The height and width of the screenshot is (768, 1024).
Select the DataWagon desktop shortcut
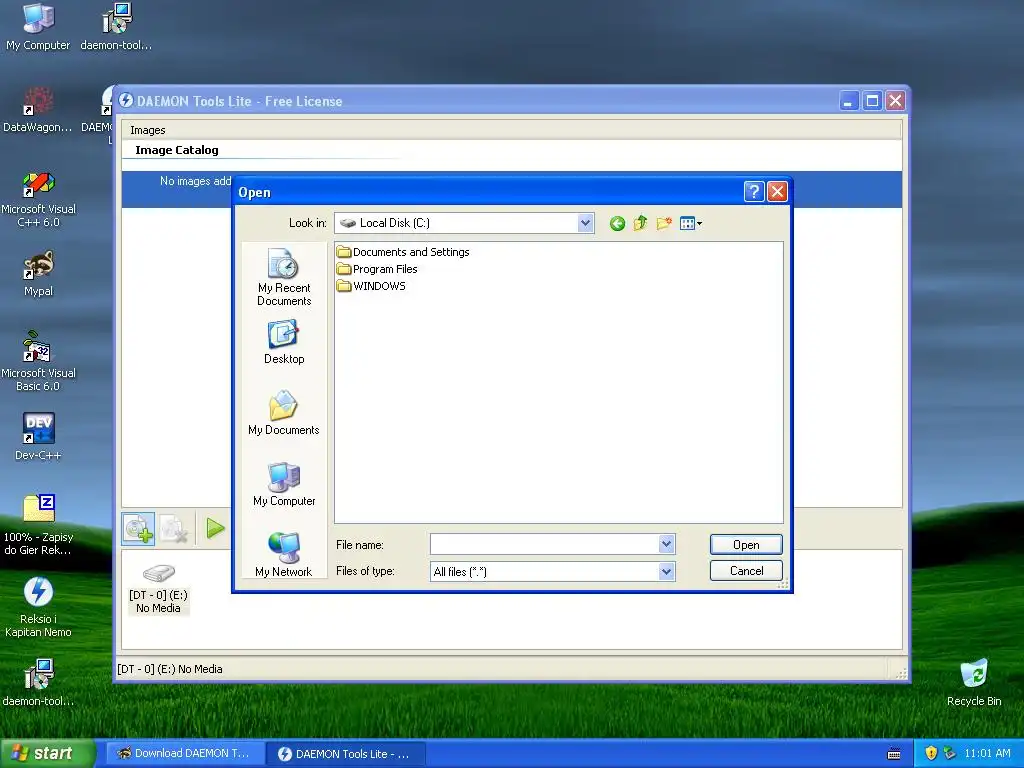click(x=38, y=109)
